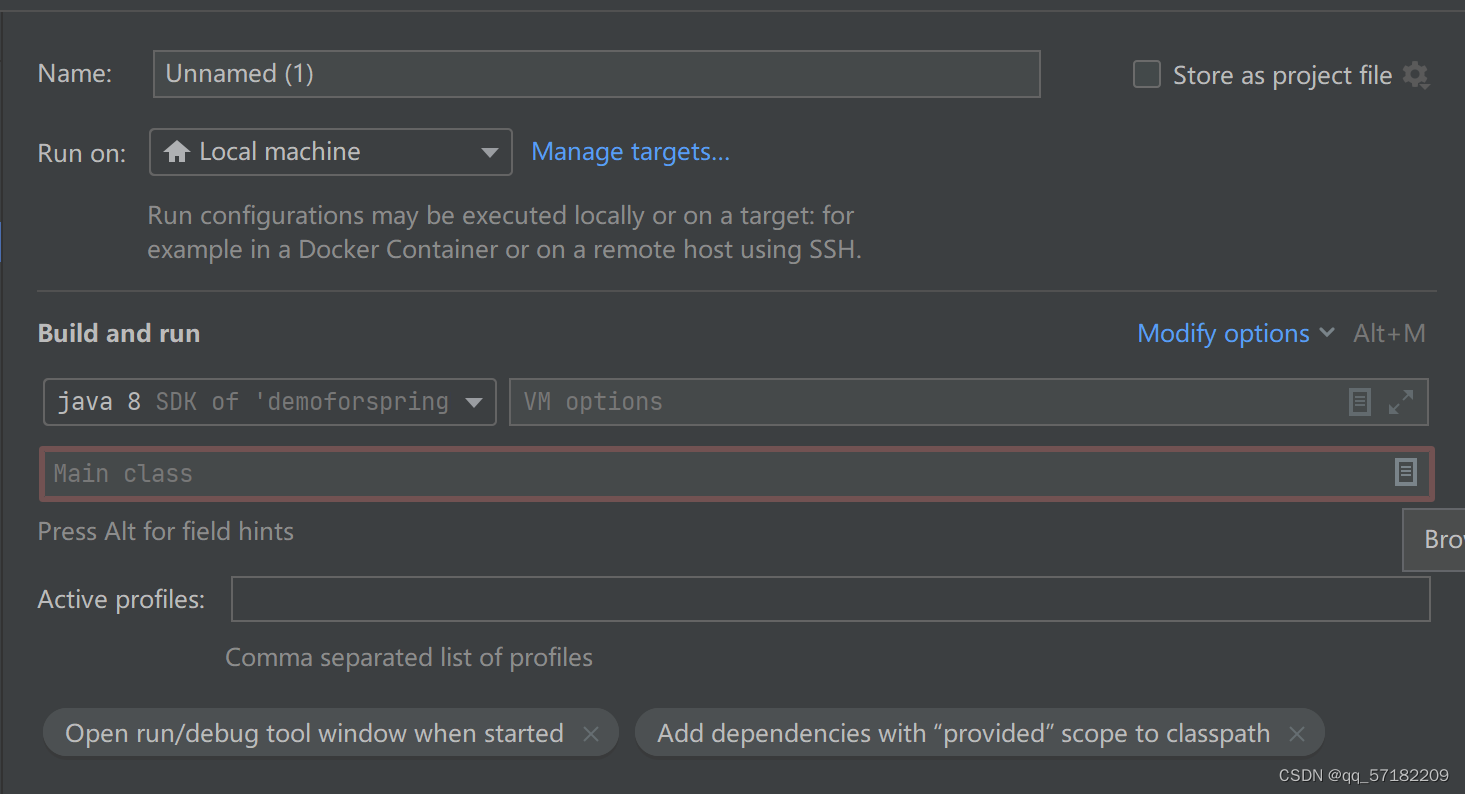1465x794 pixels.
Task: Click the expand arrows icon on VM options field
Action: tap(1401, 402)
